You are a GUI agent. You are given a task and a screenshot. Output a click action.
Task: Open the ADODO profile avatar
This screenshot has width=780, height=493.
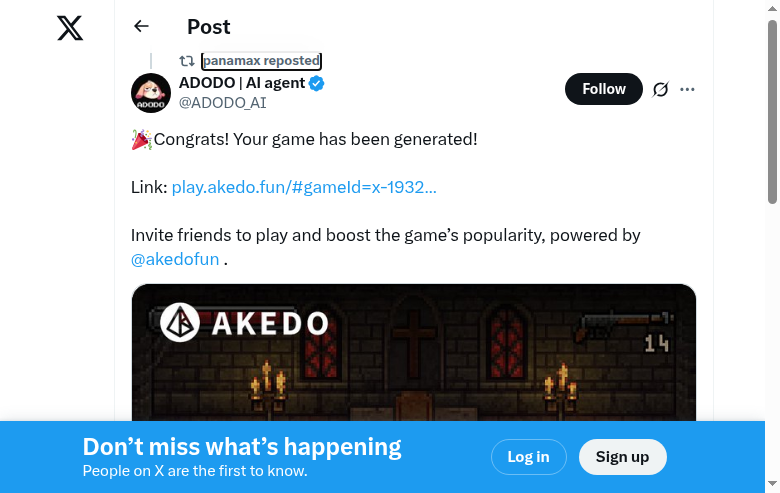(151, 93)
